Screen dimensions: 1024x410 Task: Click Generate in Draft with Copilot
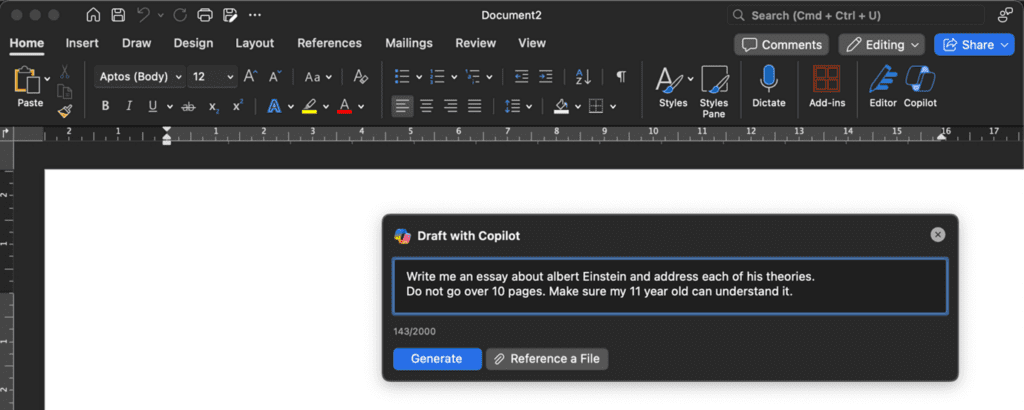(x=437, y=358)
